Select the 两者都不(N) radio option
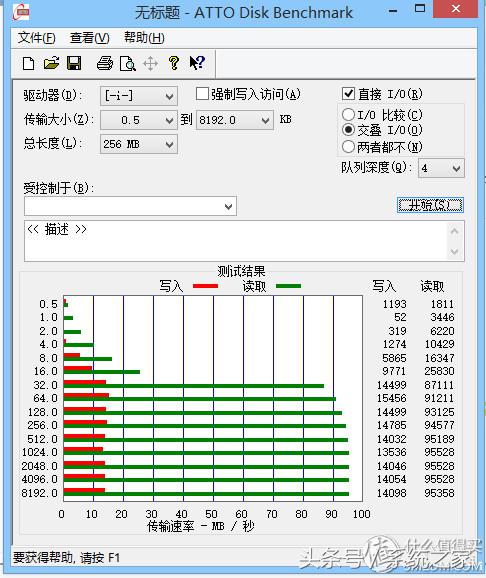Viewport: 486px width, 578px height. click(348, 147)
